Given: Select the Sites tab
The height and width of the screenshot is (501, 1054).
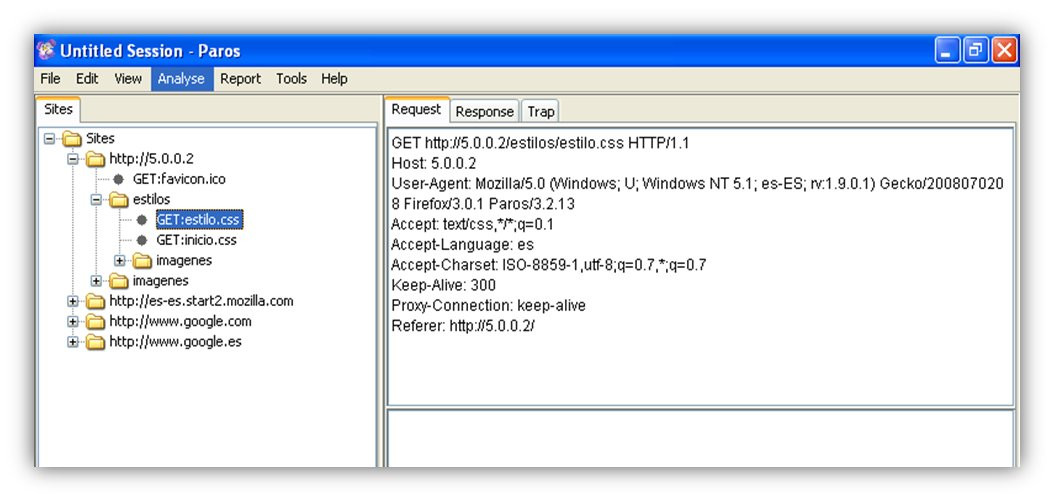Looking at the screenshot, I should [x=58, y=109].
